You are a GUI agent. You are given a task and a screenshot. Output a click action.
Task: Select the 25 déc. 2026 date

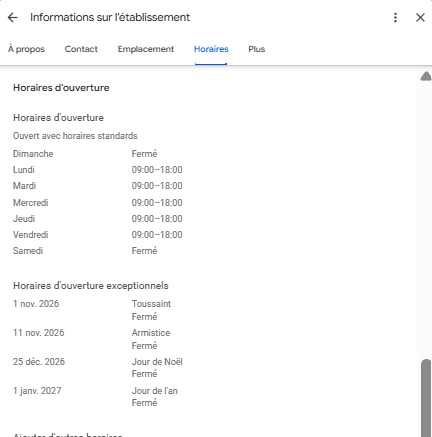click(x=39, y=362)
